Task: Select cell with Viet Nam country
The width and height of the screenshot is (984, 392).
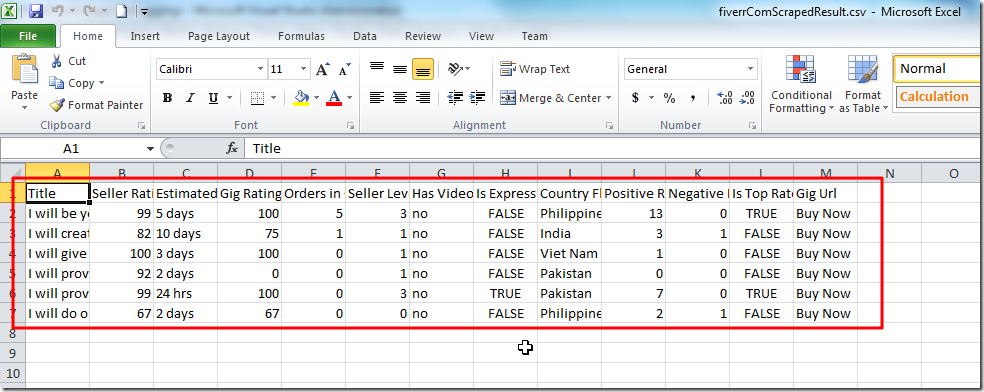Action: [x=569, y=253]
